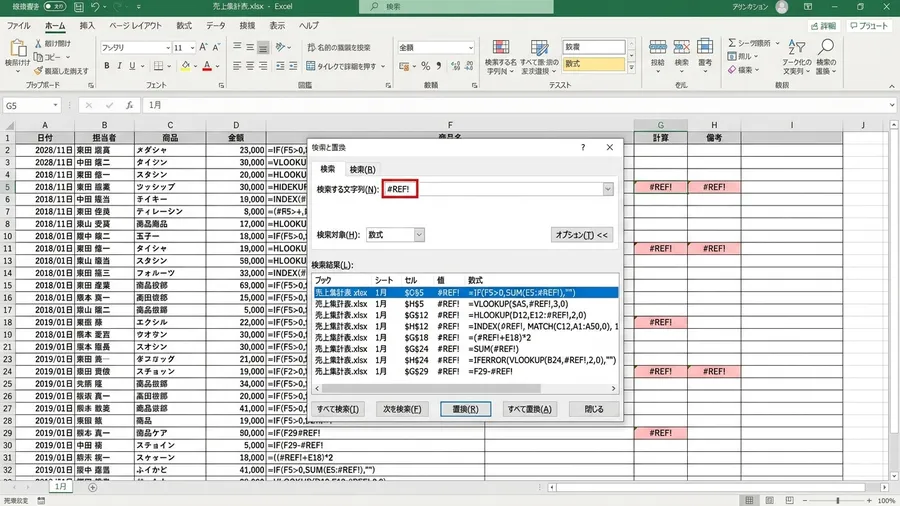Click the Replace (R) button
900x506 pixels.
click(x=465, y=409)
